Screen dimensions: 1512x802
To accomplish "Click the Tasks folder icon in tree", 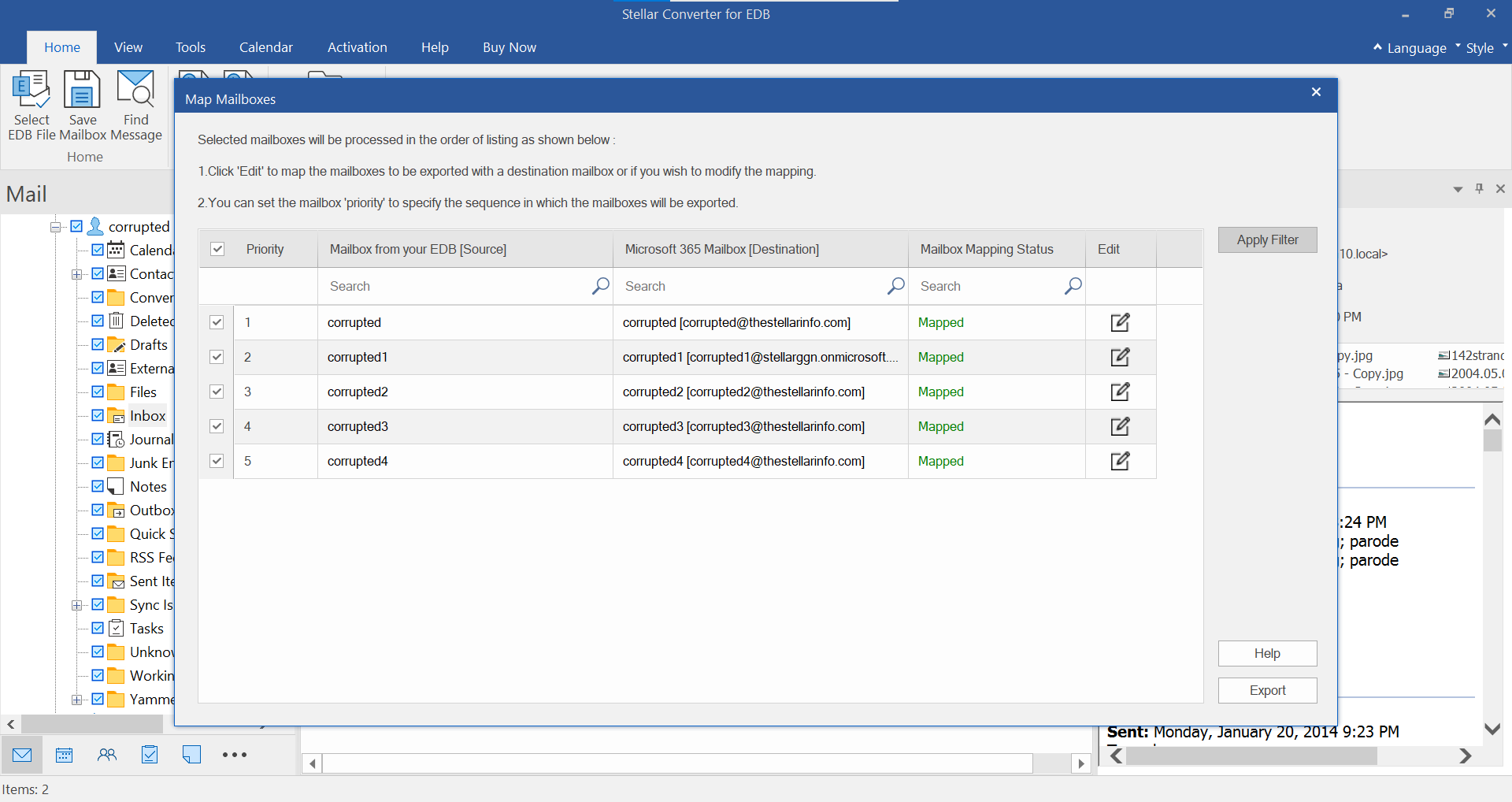I will [116, 628].
